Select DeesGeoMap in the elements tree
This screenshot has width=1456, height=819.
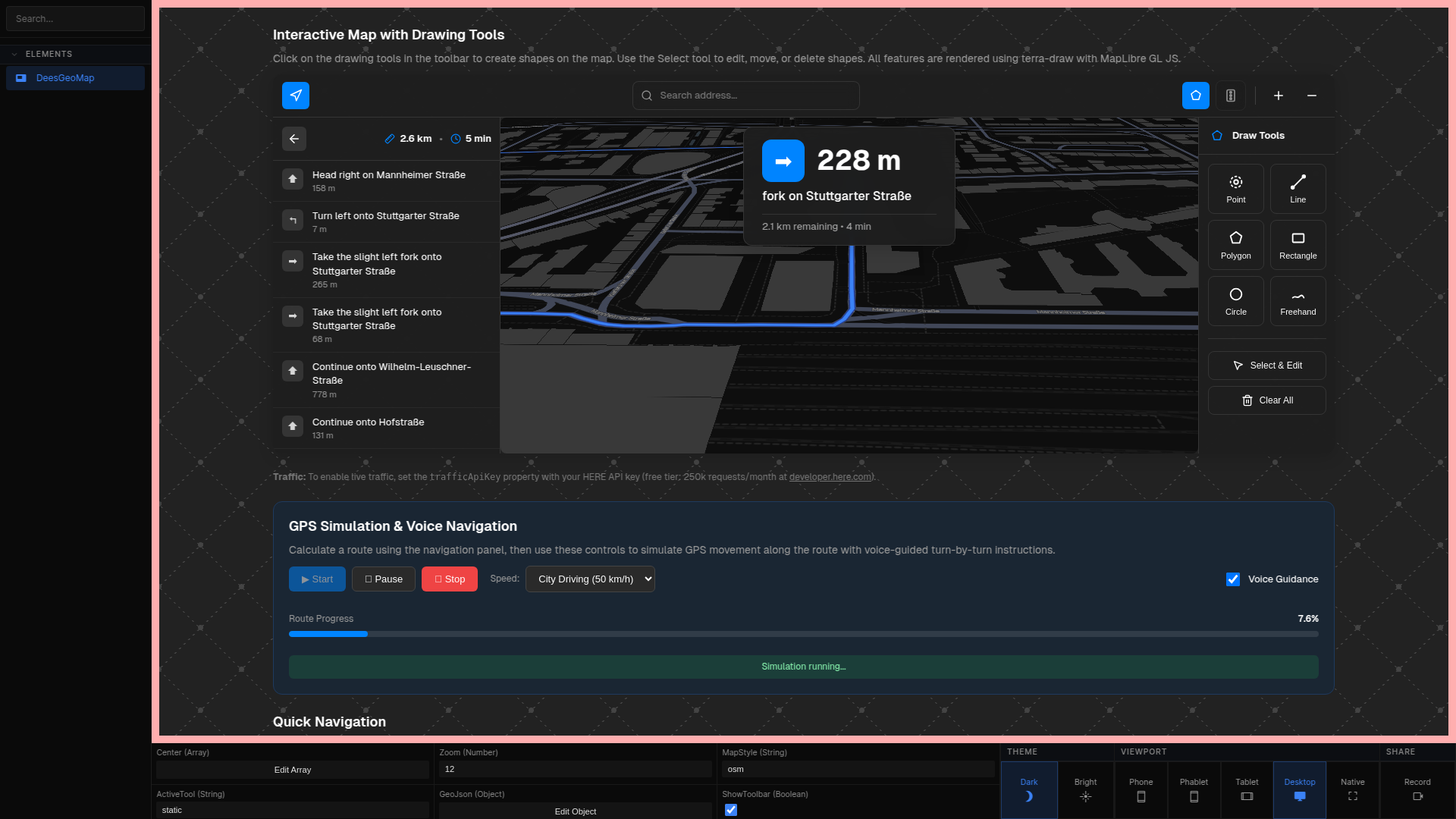(65, 78)
